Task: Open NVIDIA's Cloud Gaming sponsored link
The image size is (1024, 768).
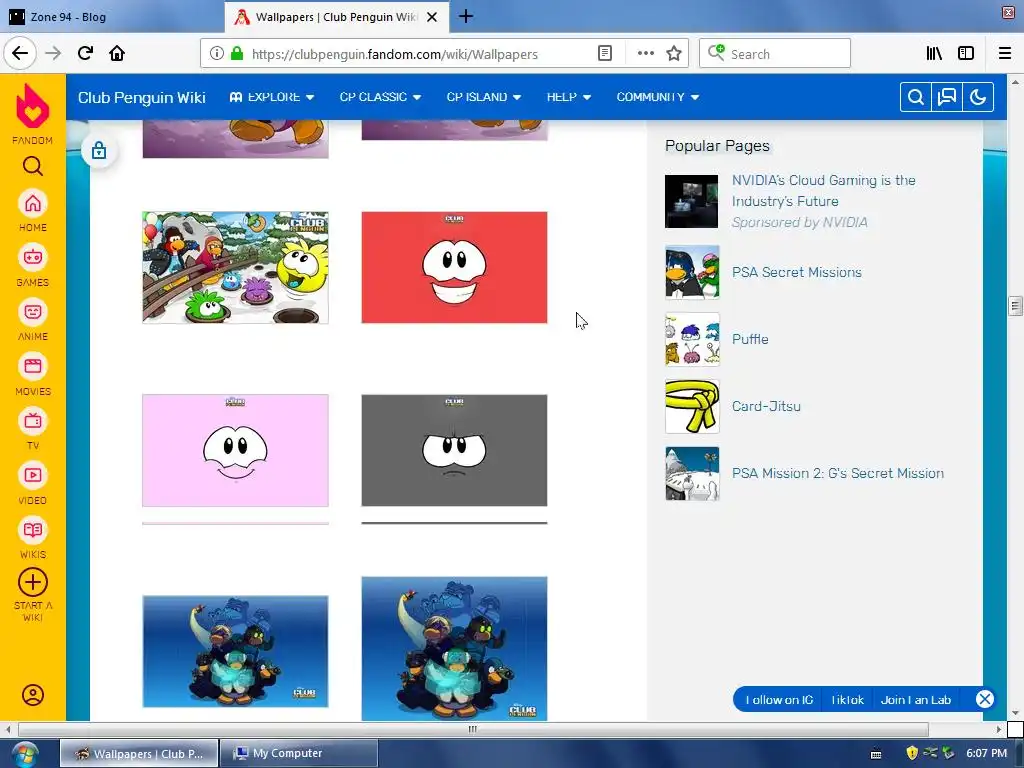Action: tap(824, 191)
